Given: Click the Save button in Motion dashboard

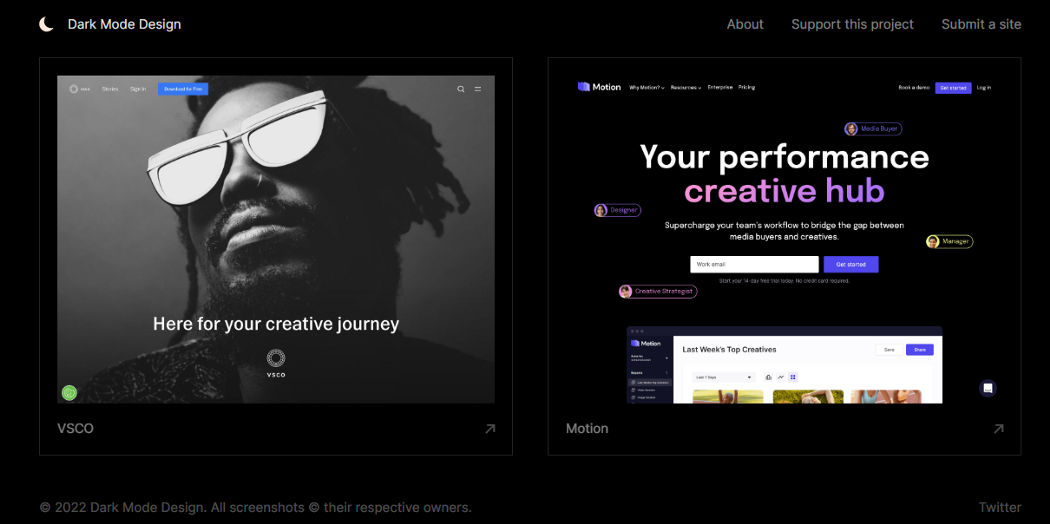Looking at the screenshot, I should (889, 349).
